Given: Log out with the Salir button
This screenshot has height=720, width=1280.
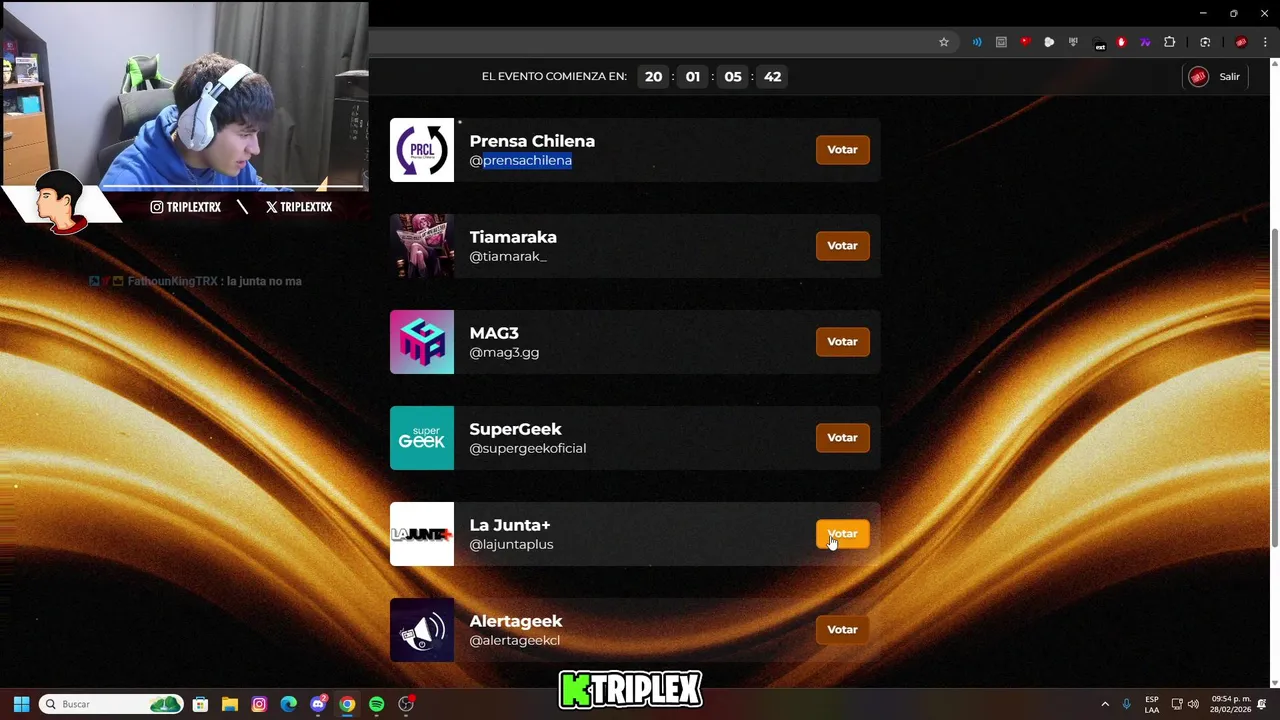Looking at the screenshot, I should point(1229,77).
